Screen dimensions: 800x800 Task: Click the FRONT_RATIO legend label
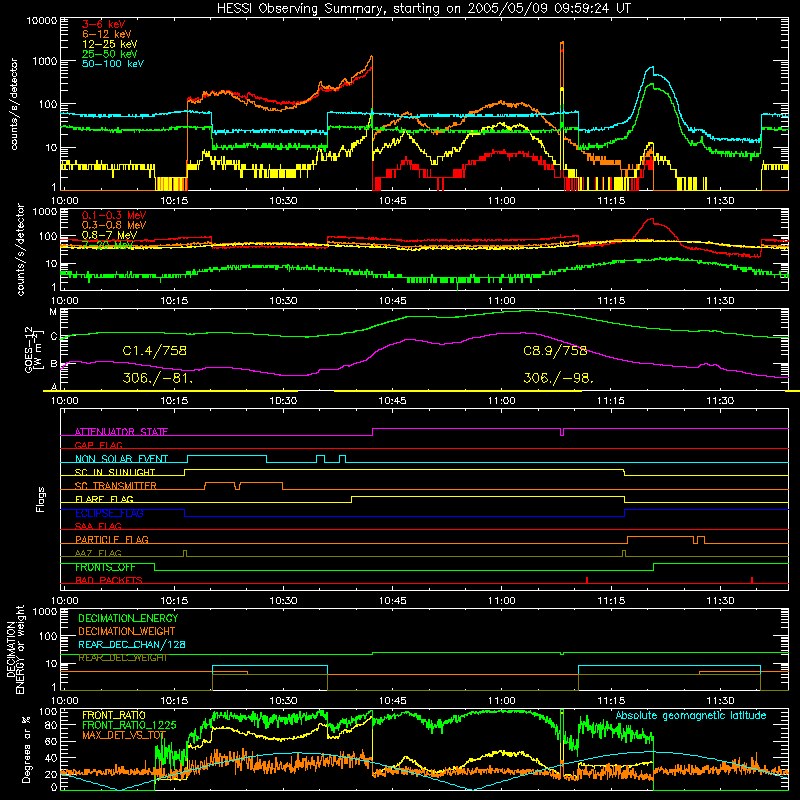pyautogui.click(x=114, y=715)
